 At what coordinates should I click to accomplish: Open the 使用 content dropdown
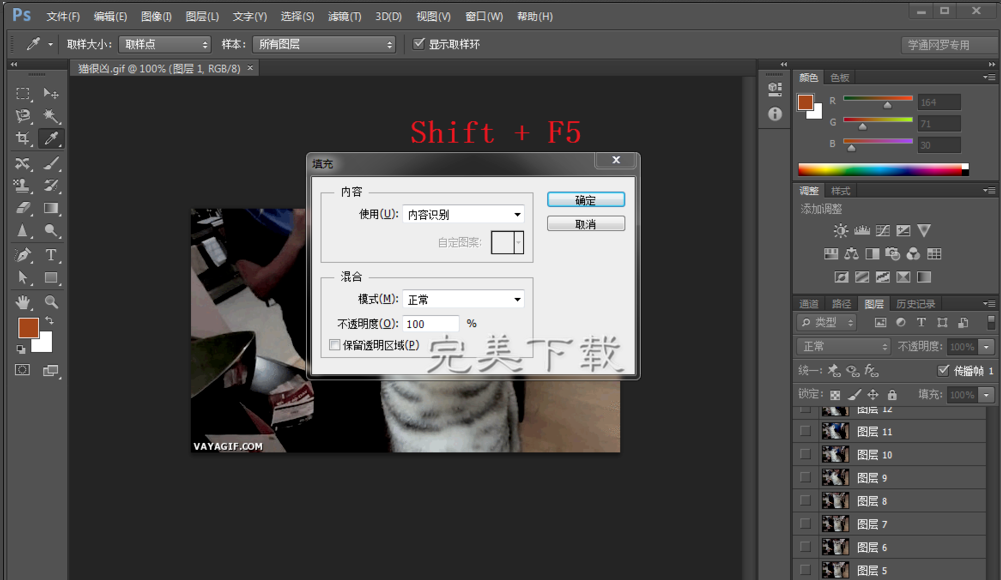pos(464,214)
